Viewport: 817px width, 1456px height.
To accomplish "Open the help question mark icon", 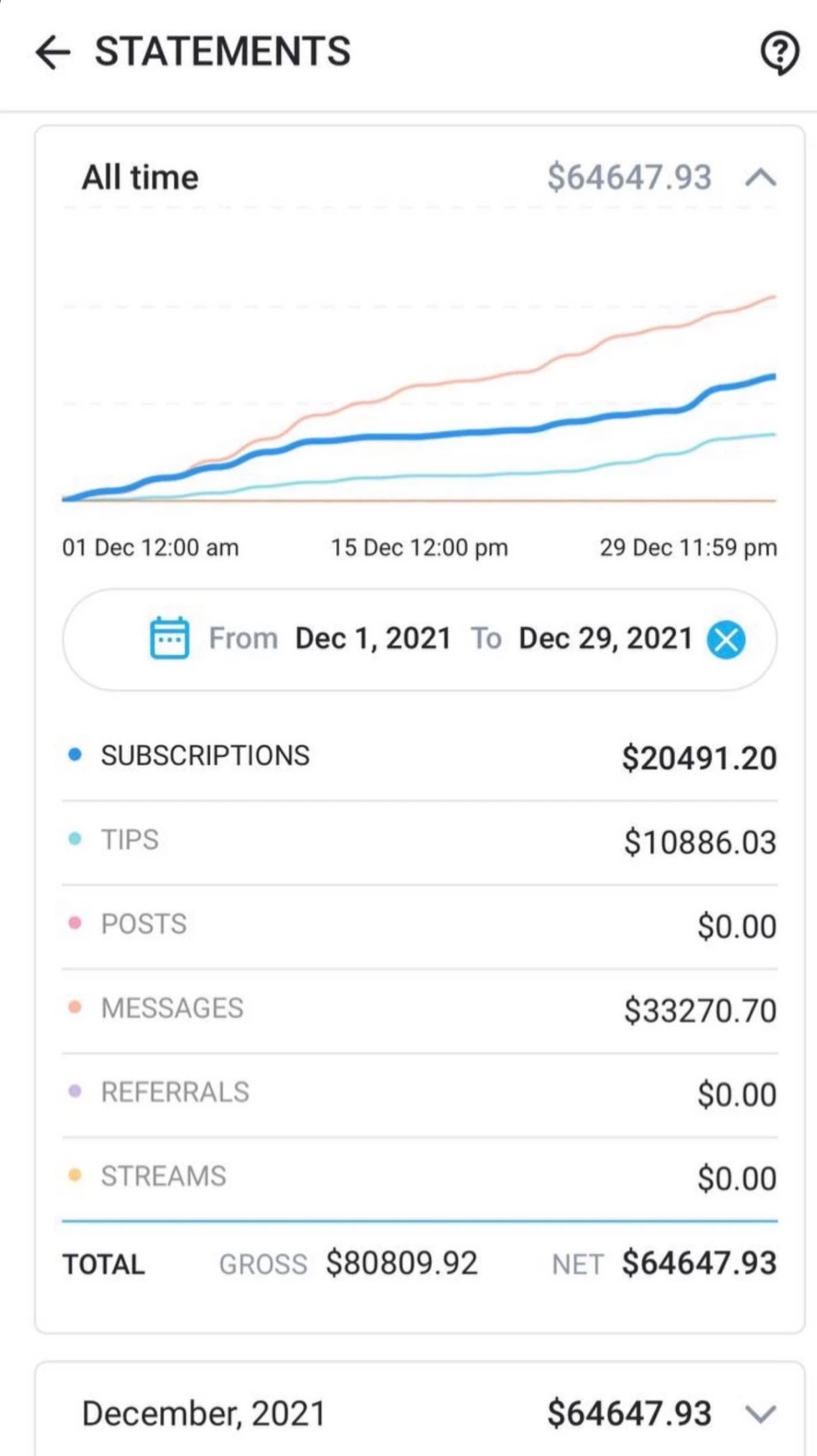I will (x=779, y=52).
